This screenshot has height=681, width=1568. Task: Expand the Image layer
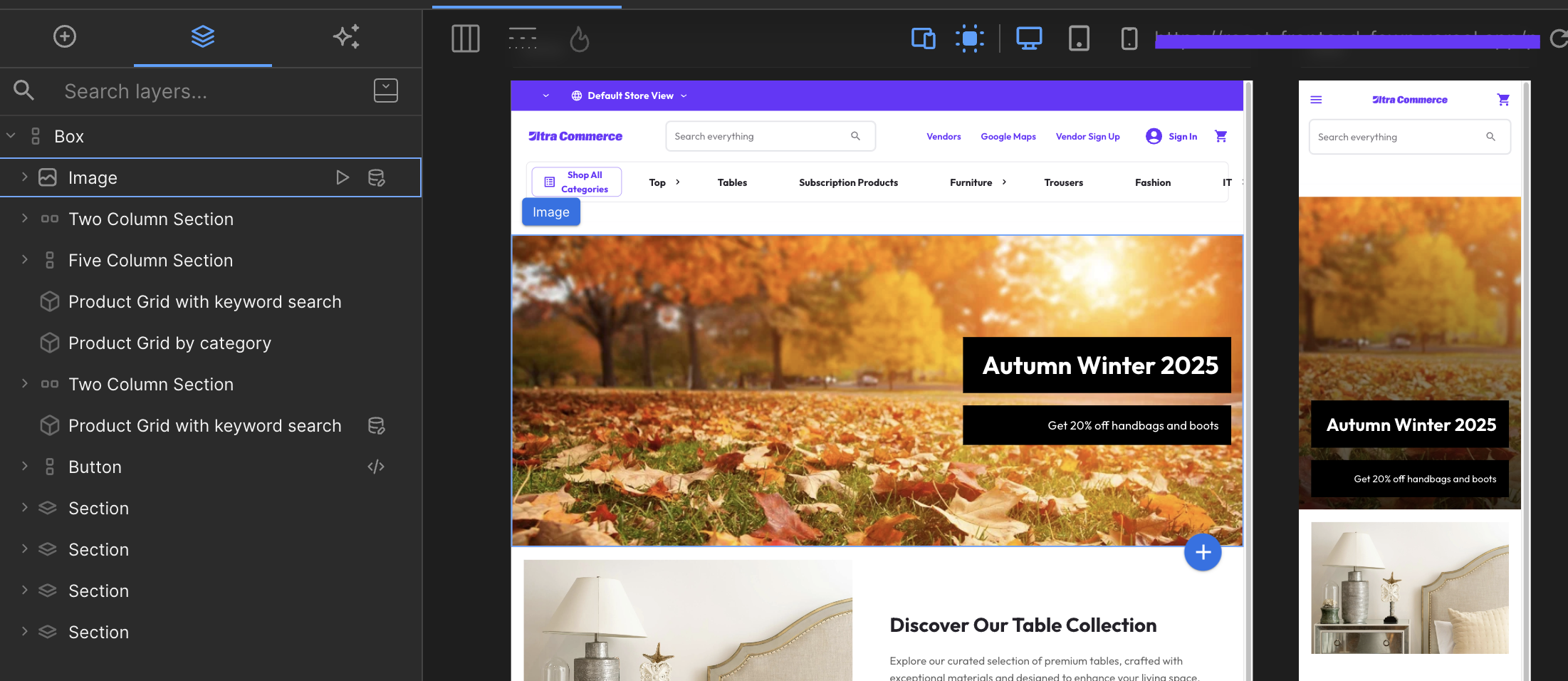(x=25, y=177)
